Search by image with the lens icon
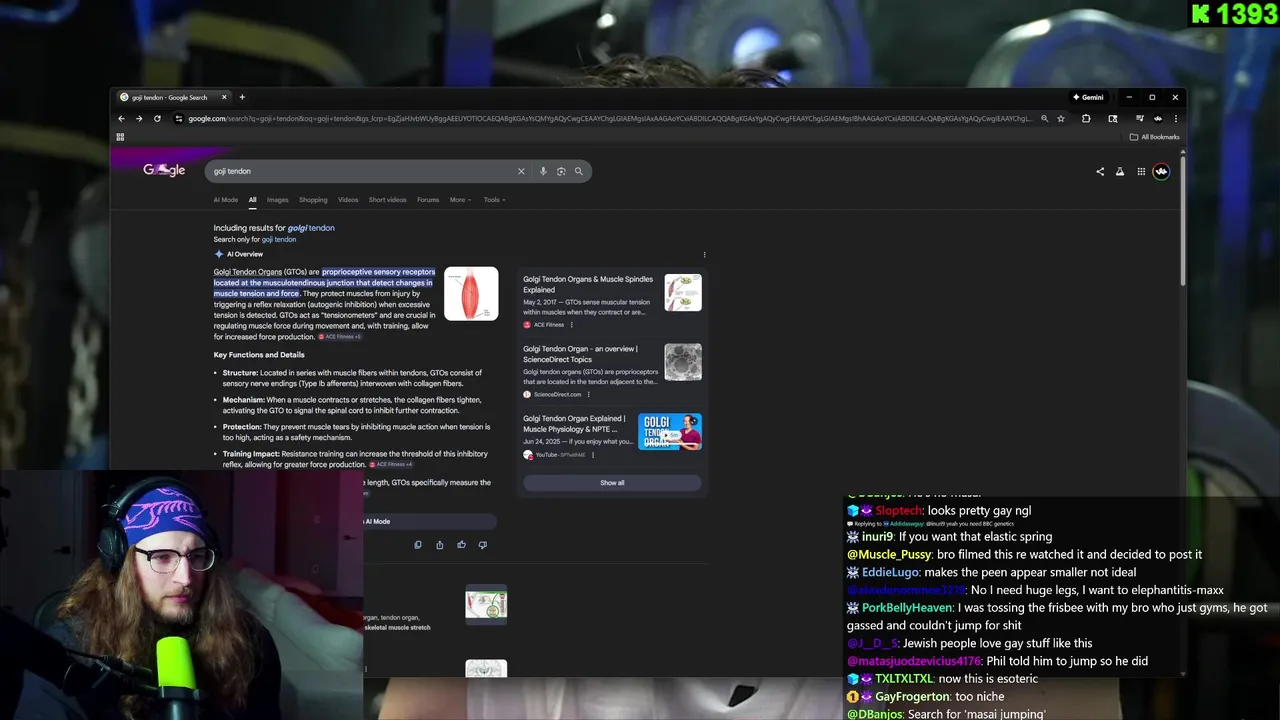The image size is (1280, 720). pyautogui.click(x=561, y=171)
